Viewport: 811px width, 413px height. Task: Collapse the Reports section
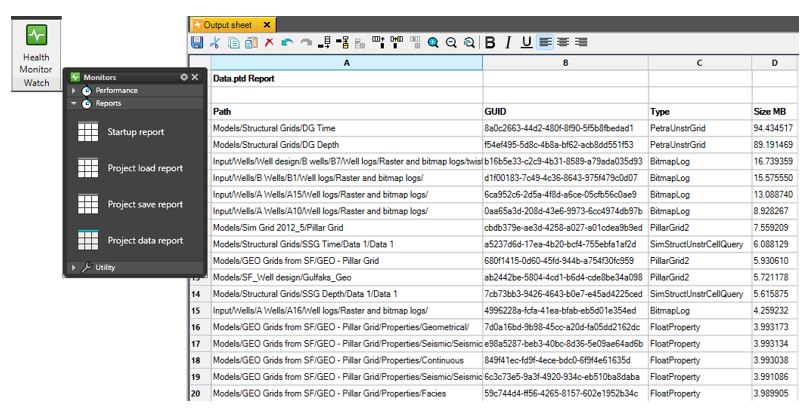point(73,103)
